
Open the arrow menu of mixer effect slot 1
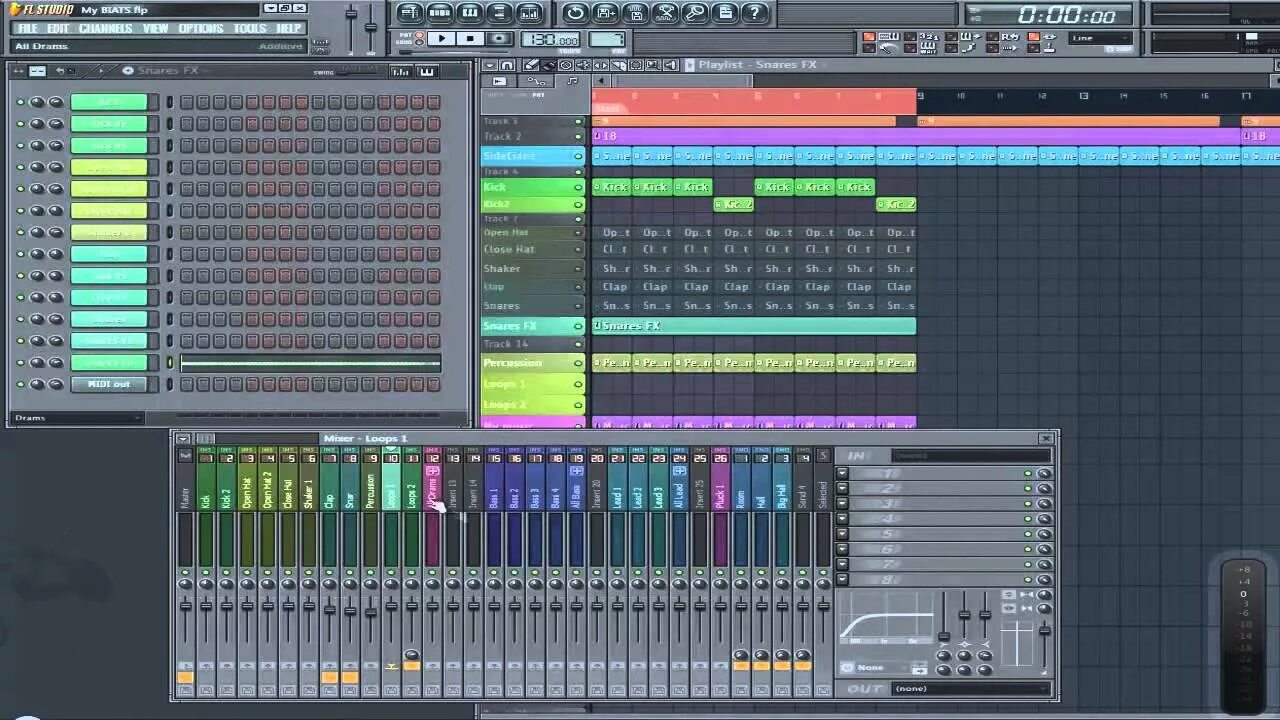pos(842,474)
